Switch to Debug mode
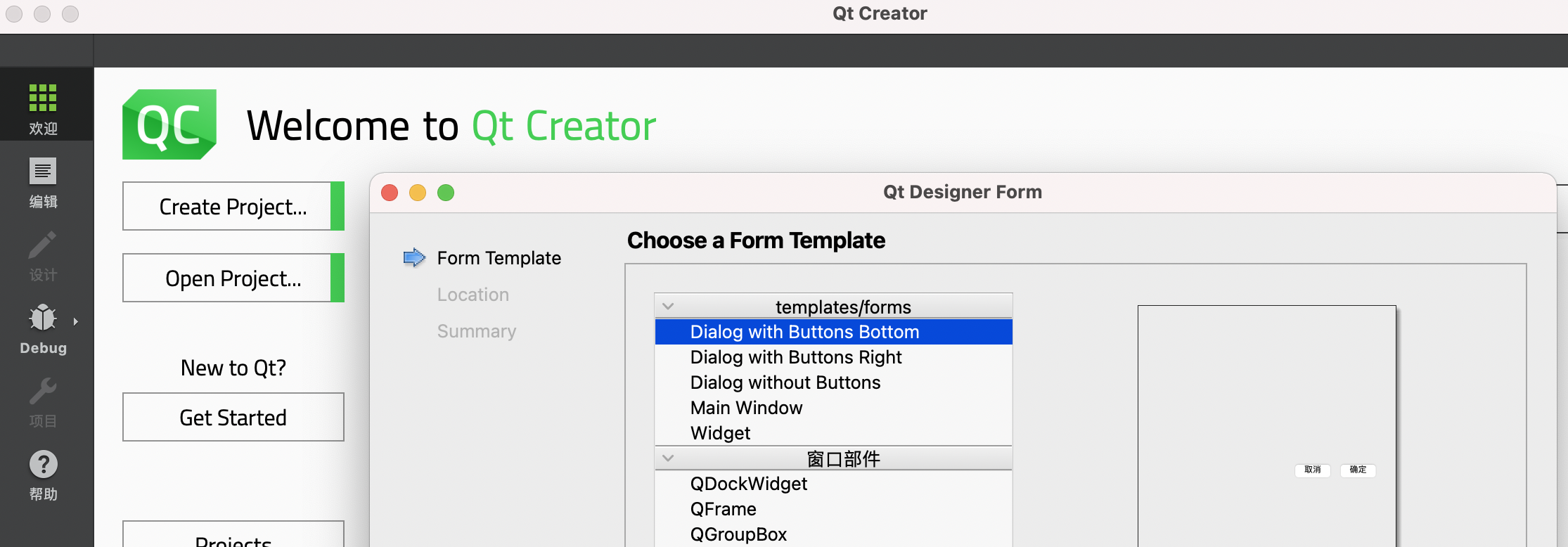This screenshot has width=1568, height=547. (44, 328)
